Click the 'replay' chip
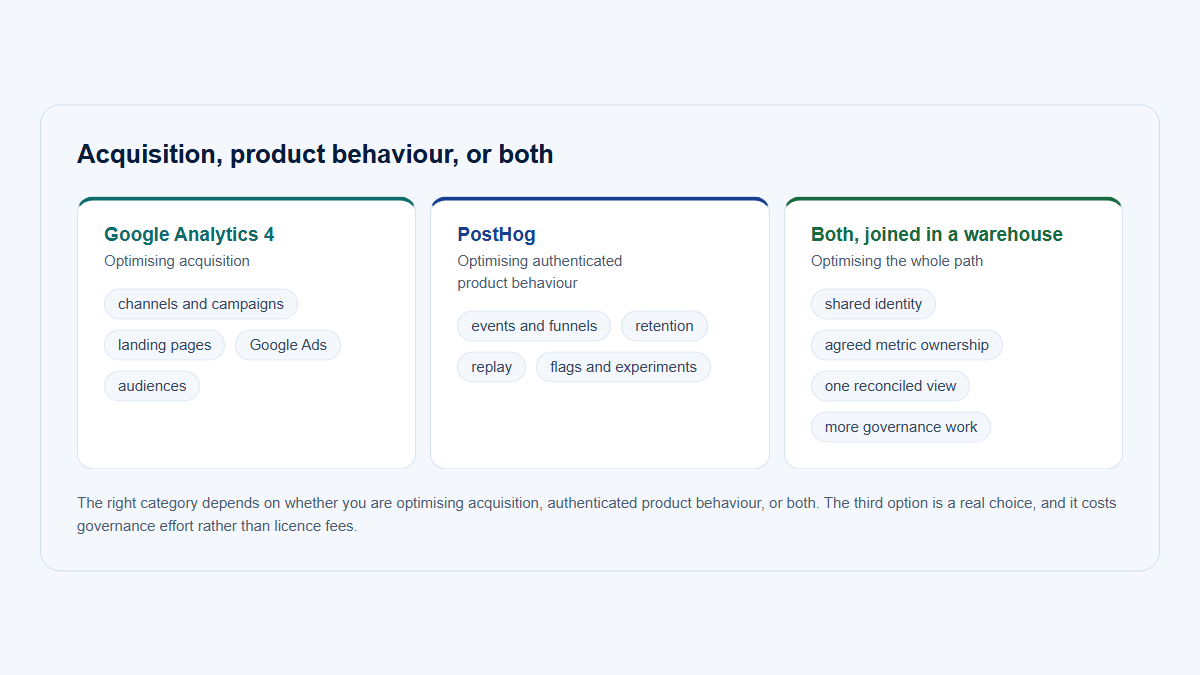Viewport: 1200px width, 675px height. (492, 367)
